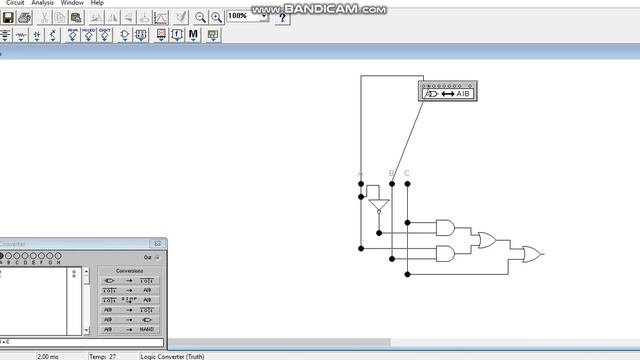Toggle input H circle in Logic Converter
This screenshot has height=360, width=640.
click(x=58, y=256)
